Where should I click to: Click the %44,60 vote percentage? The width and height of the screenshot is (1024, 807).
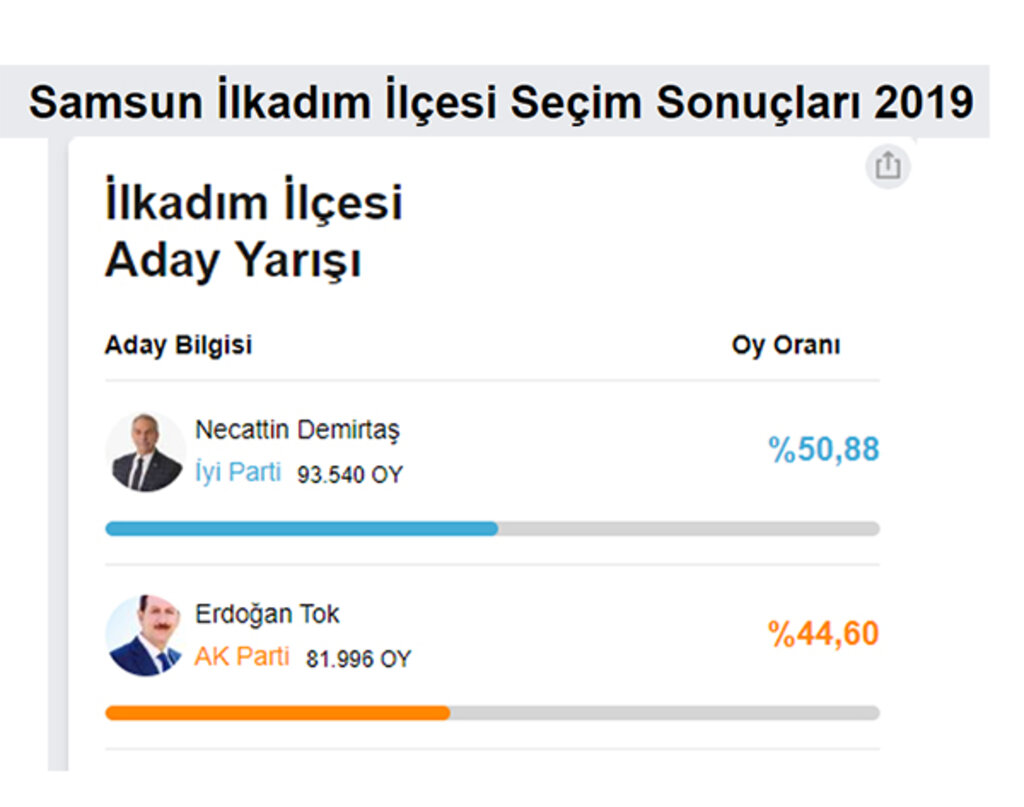click(x=824, y=633)
